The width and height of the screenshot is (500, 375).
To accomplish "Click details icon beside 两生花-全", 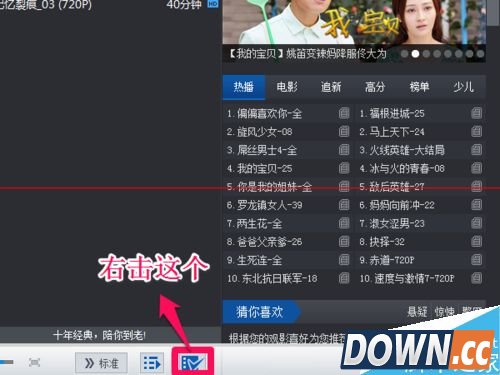I will (x=344, y=223).
